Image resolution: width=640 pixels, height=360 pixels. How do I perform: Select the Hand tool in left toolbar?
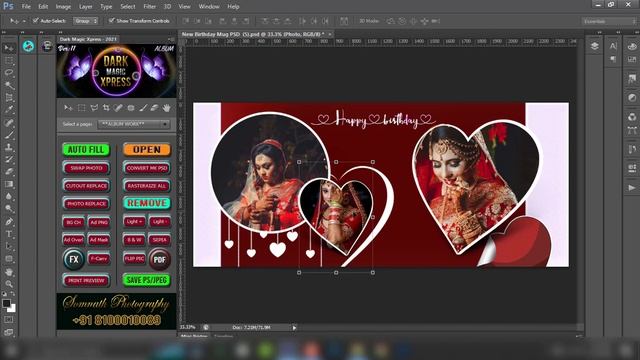pos(9,272)
